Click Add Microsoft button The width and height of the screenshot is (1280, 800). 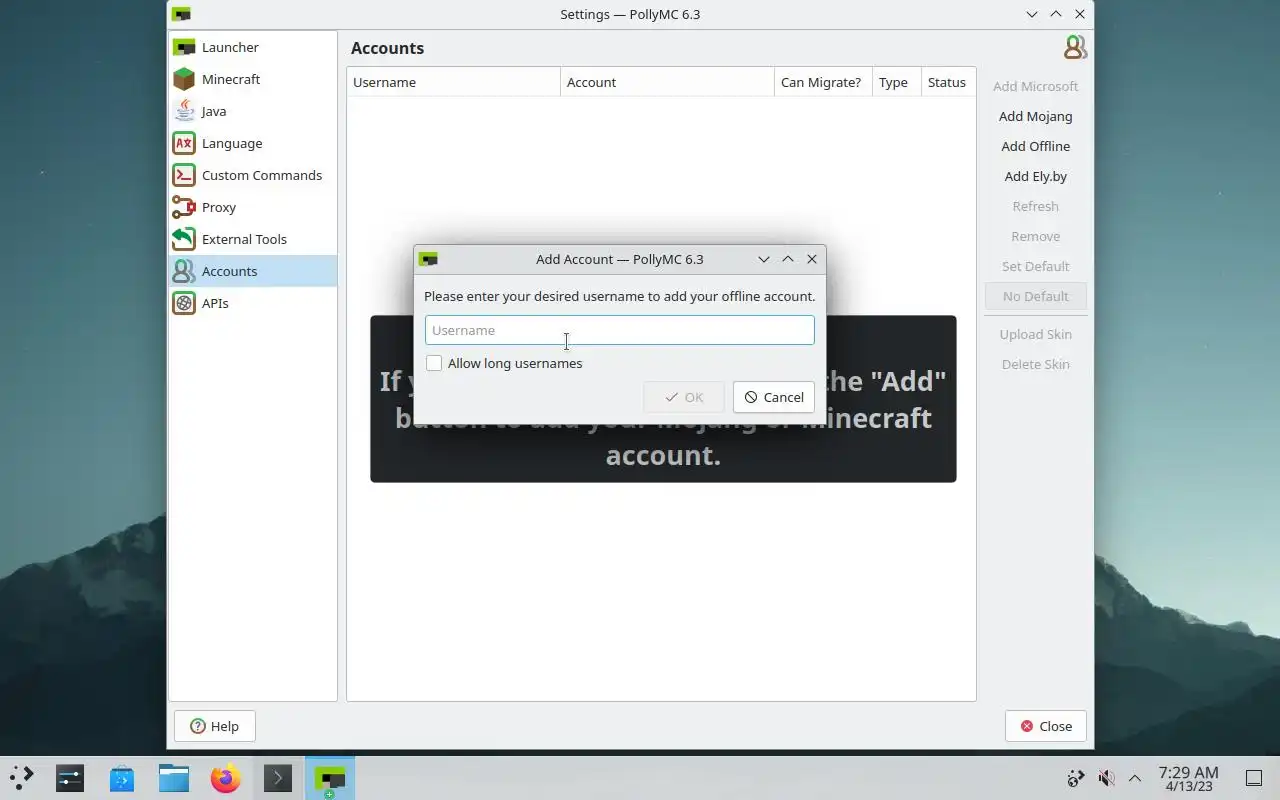(1035, 86)
